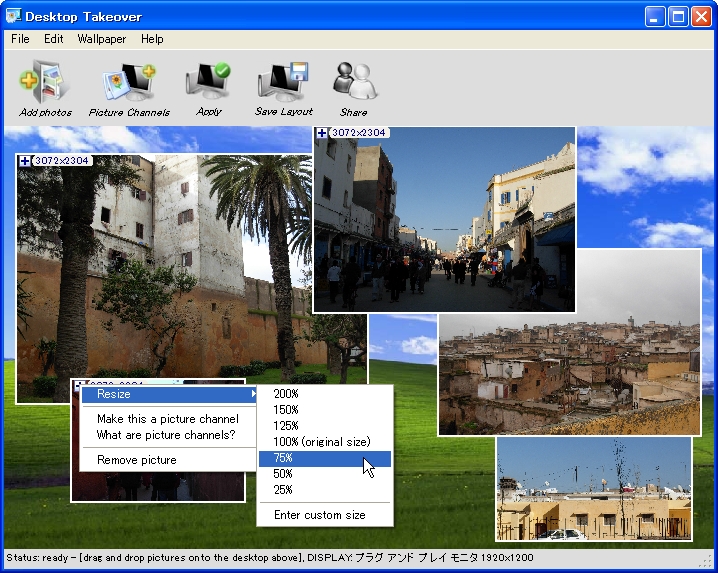Select What are picture channels?

click(166, 435)
